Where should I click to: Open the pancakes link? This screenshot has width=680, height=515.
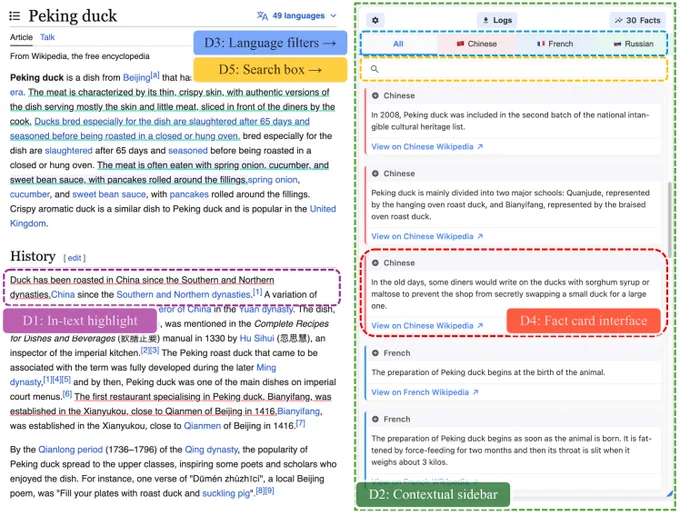(x=189, y=194)
